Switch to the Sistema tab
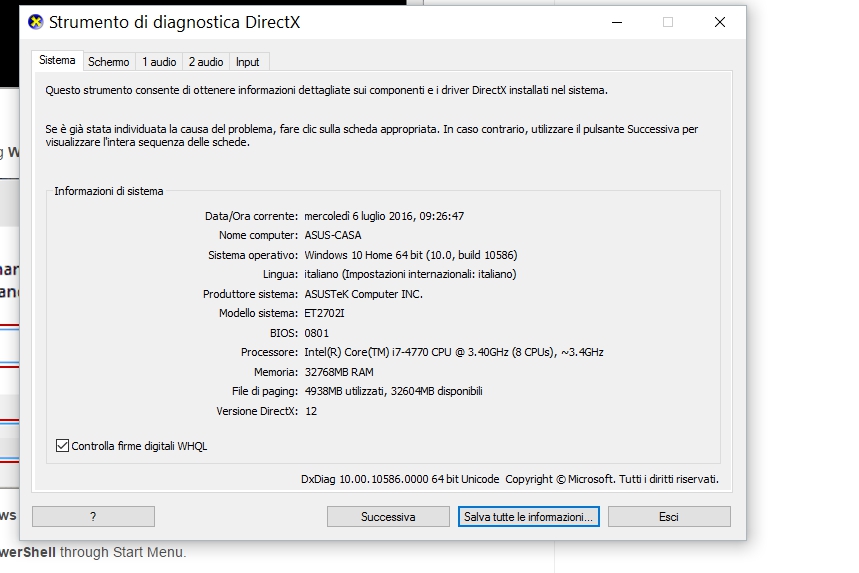This screenshot has width=859, height=573. 57,61
